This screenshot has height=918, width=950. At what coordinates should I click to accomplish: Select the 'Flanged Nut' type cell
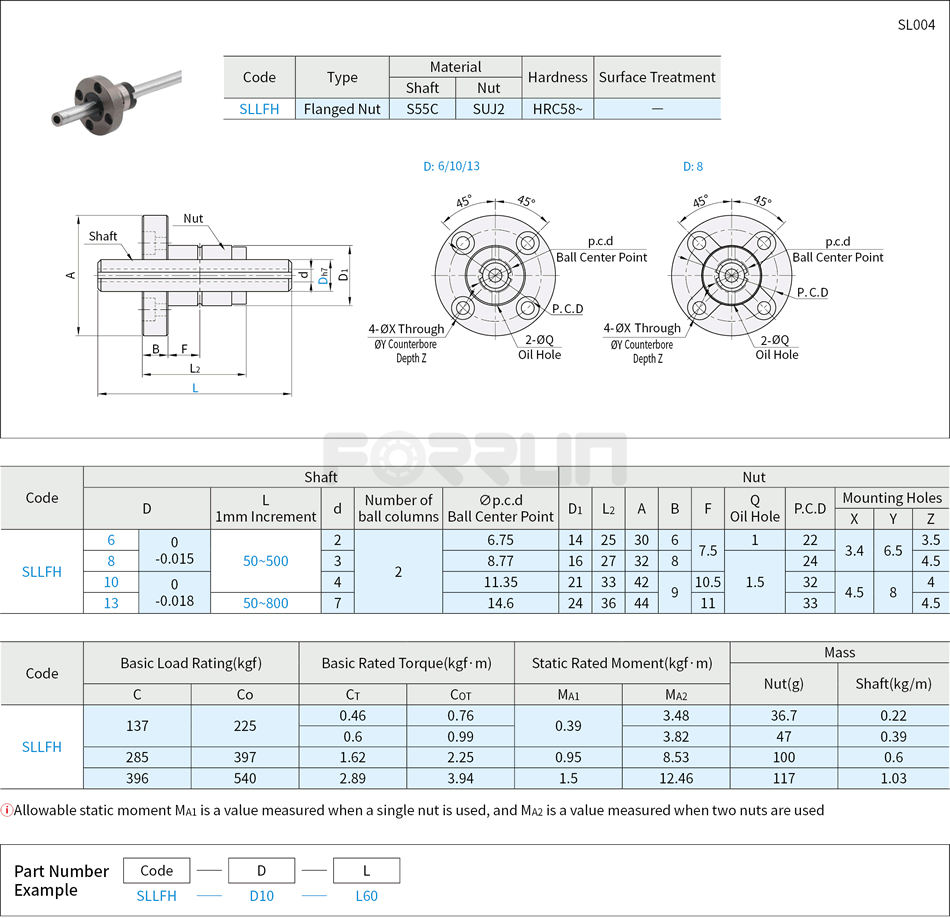342,109
